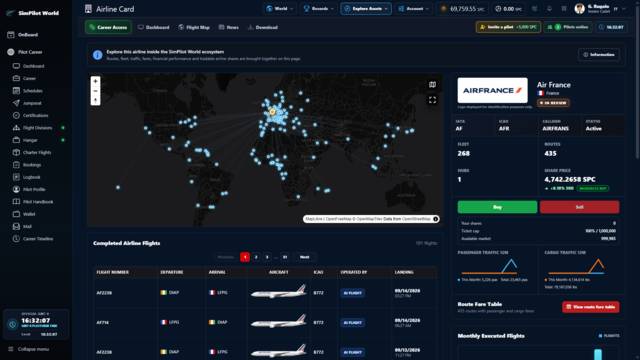Screen dimensions: 640x360
Task: Open the user profile dropdown
Action: [x=600, y=9]
